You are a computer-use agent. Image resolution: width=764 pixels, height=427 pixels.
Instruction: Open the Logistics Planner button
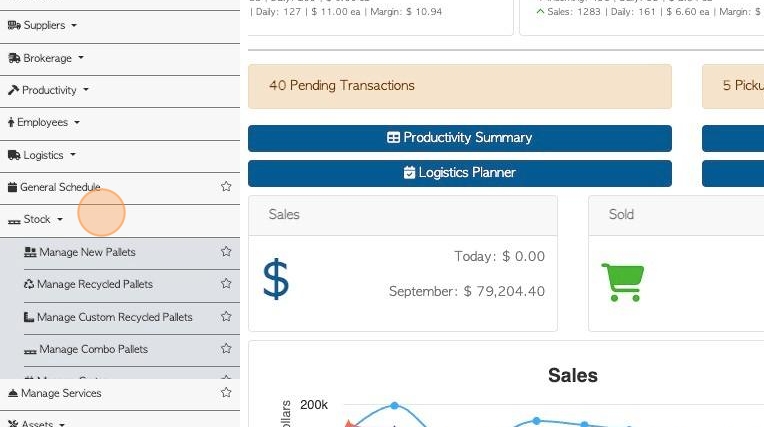pos(459,173)
